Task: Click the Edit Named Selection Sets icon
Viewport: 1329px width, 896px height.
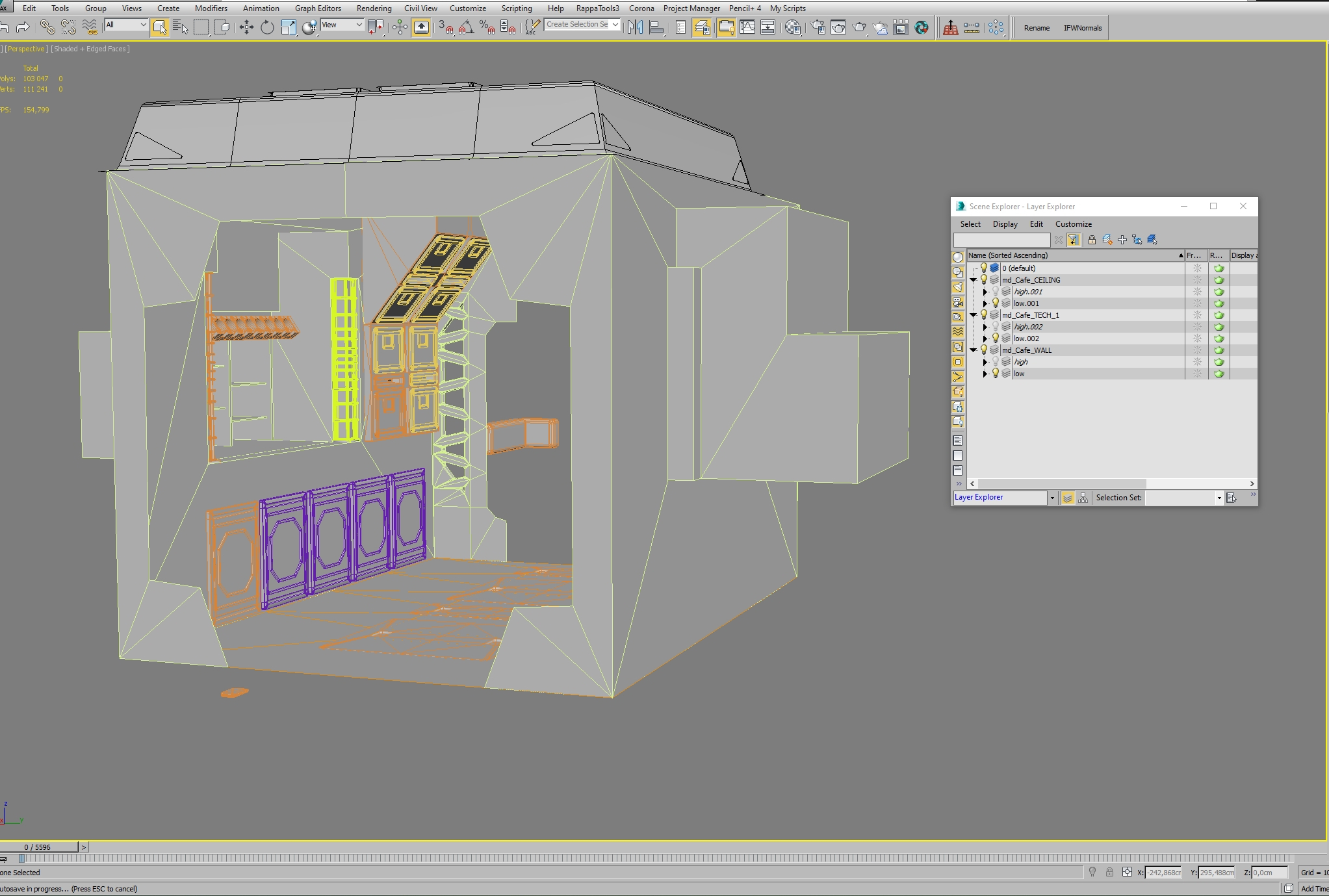Action: pyautogui.click(x=532, y=27)
